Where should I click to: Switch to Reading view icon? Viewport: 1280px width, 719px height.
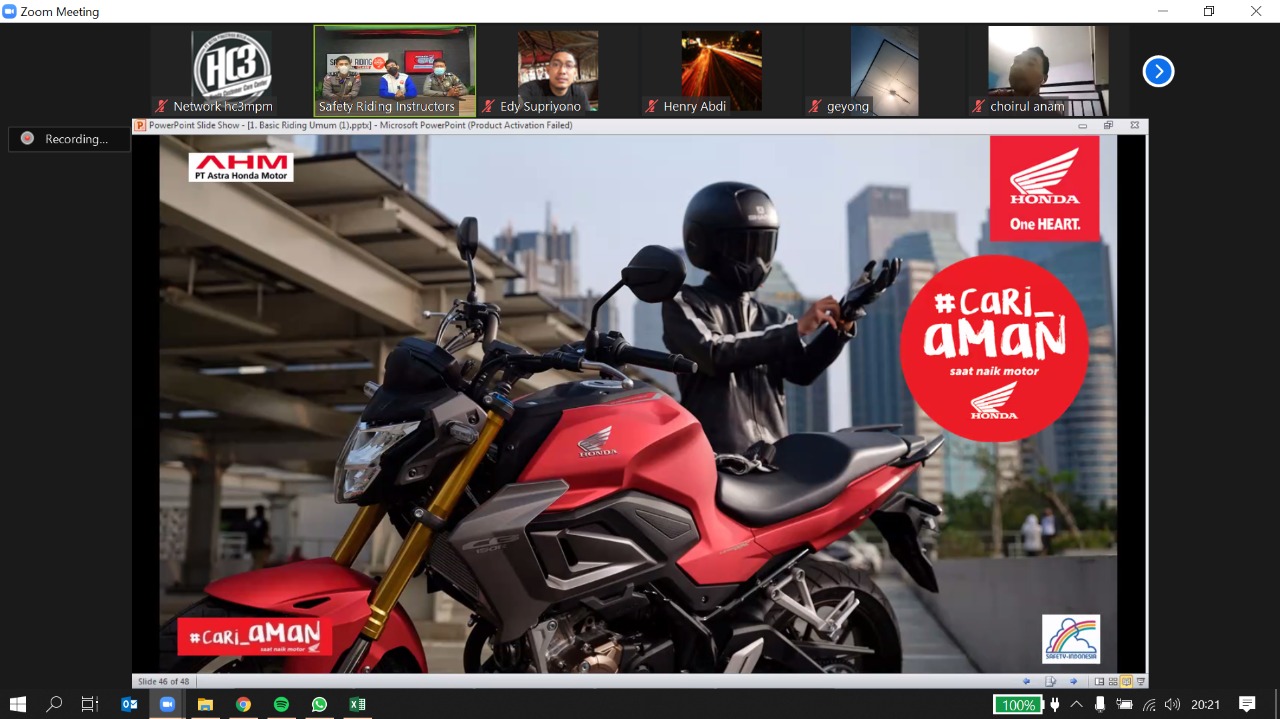(x=1126, y=681)
